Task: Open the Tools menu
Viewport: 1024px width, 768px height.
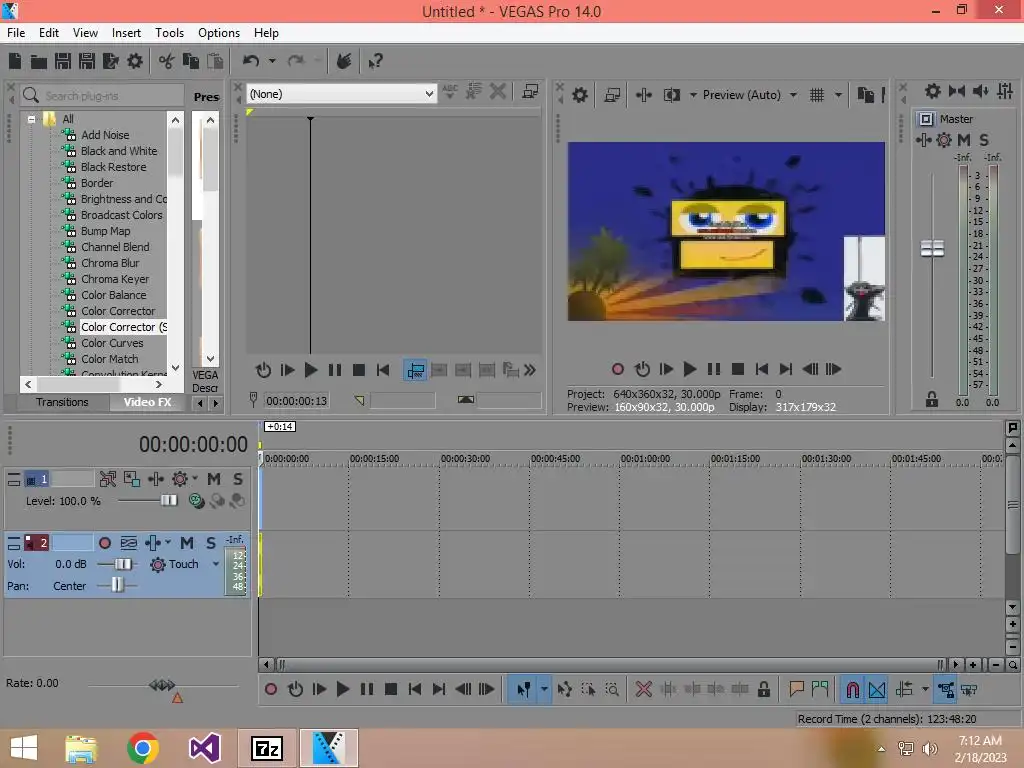Action: coord(169,33)
